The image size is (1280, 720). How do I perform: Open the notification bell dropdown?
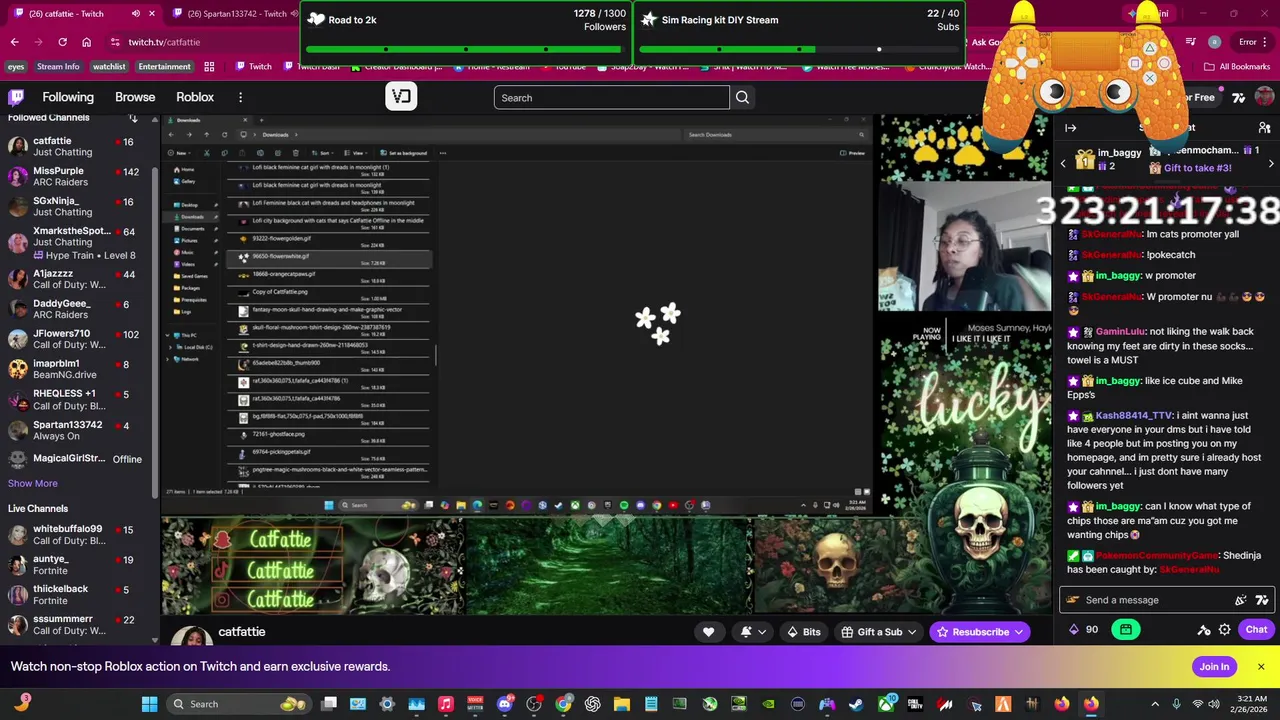click(x=753, y=632)
